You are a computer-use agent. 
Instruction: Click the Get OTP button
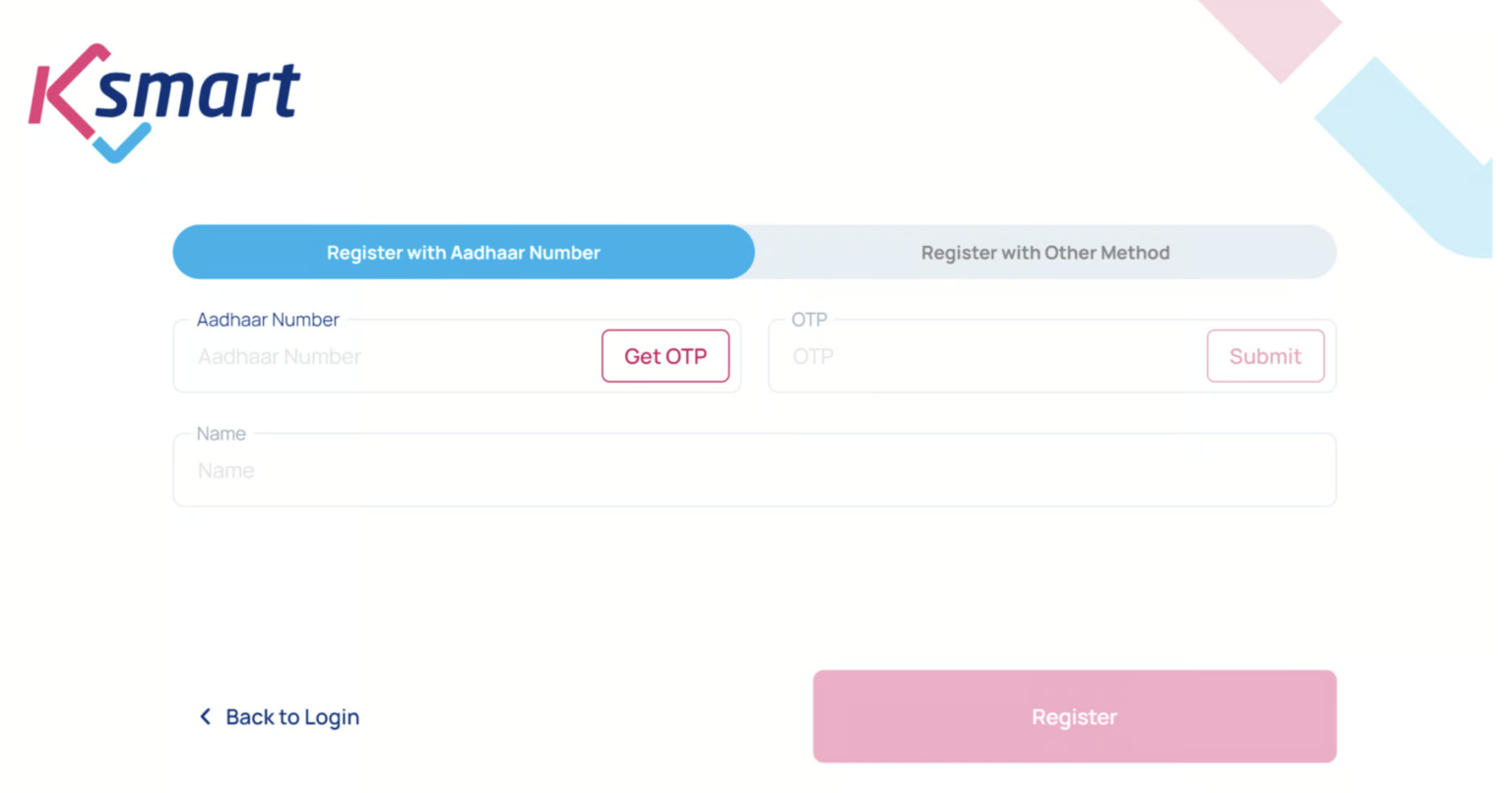pyautogui.click(x=664, y=356)
